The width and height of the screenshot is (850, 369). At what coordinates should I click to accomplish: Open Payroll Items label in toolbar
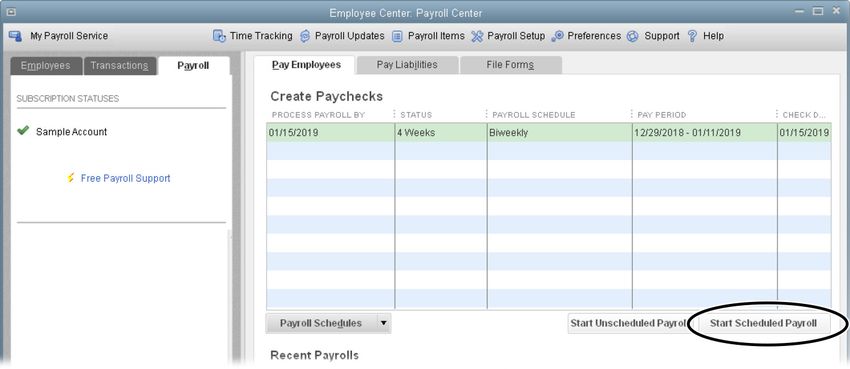pyautogui.click(x=436, y=36)
